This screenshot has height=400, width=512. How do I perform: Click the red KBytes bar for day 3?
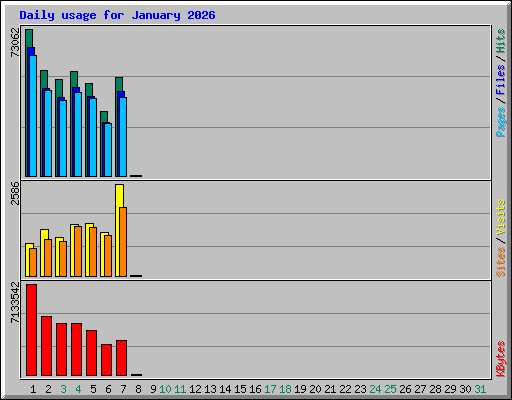tap(61, 349)
